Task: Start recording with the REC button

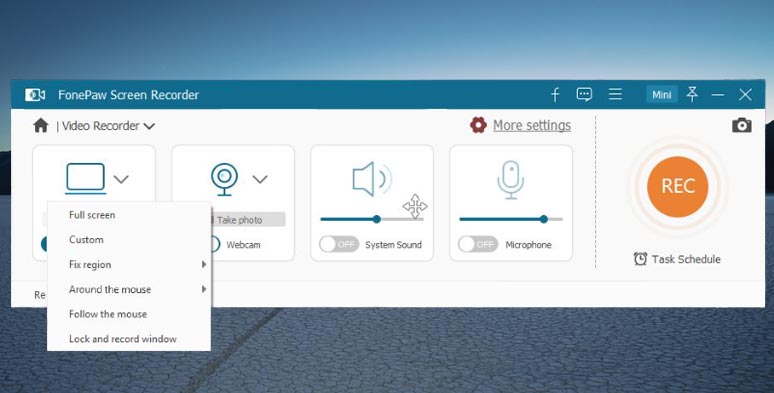Action: 677,187
